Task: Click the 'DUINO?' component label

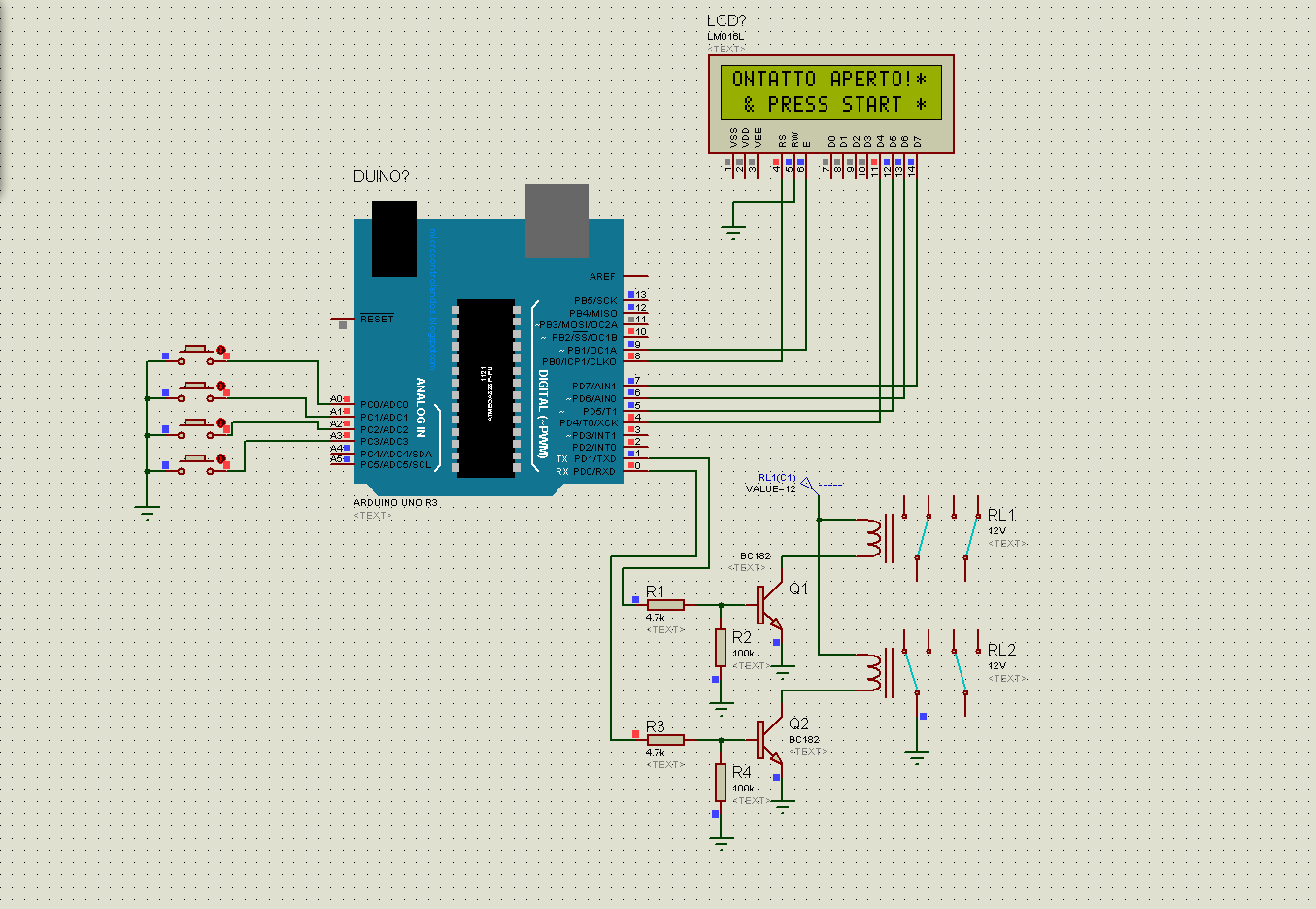Action: coord(382,176)
